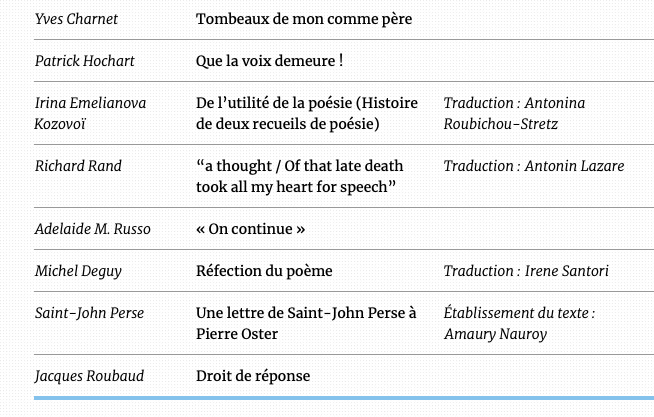Open "Réfection du poème" article

(x=264, y=271)
